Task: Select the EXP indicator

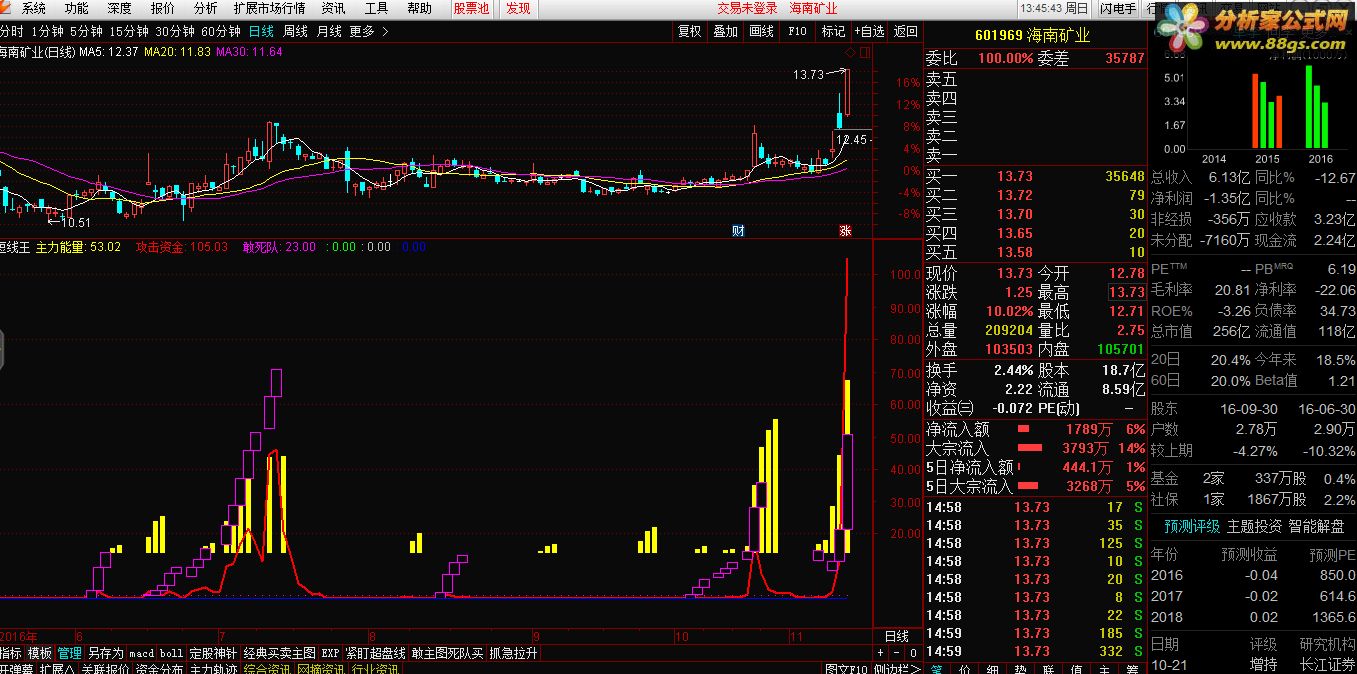Action: (330, 653)
